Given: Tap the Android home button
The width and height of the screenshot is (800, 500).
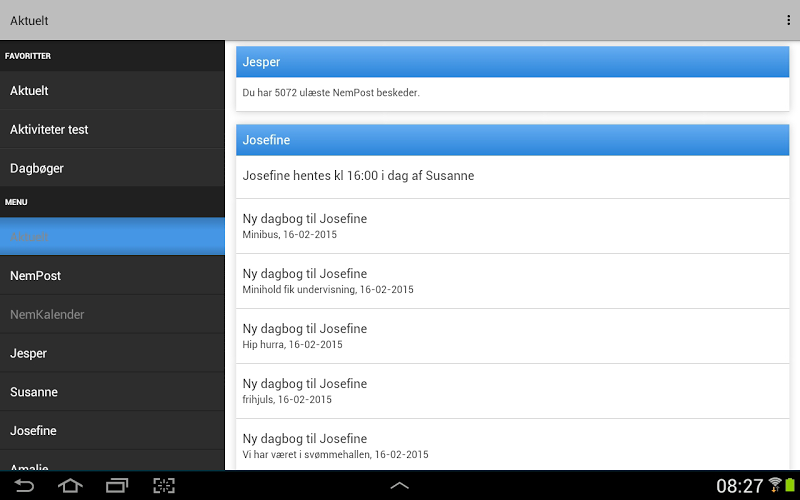Looking at the screenshot, I should [x=70, y=486].
